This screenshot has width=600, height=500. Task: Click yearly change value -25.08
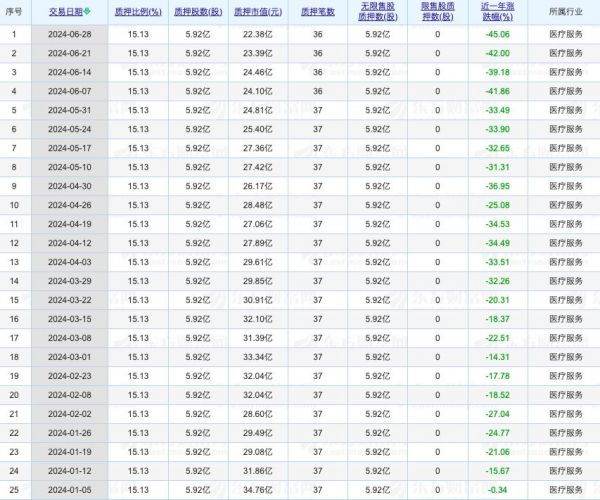[x=497, y=205]
